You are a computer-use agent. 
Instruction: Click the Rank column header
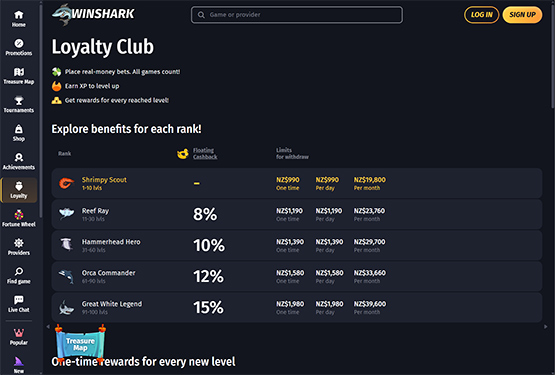(x=64, y=153)
